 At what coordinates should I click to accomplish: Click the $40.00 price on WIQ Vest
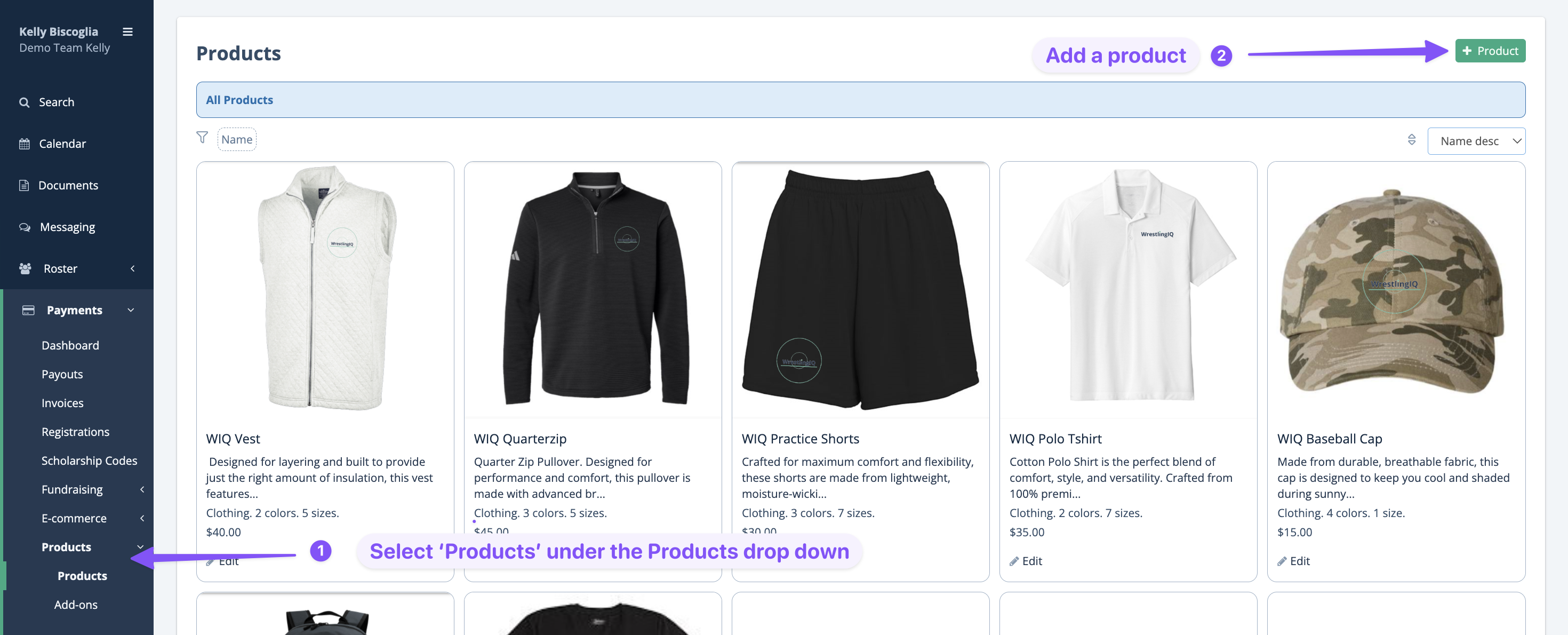[223, 532]
